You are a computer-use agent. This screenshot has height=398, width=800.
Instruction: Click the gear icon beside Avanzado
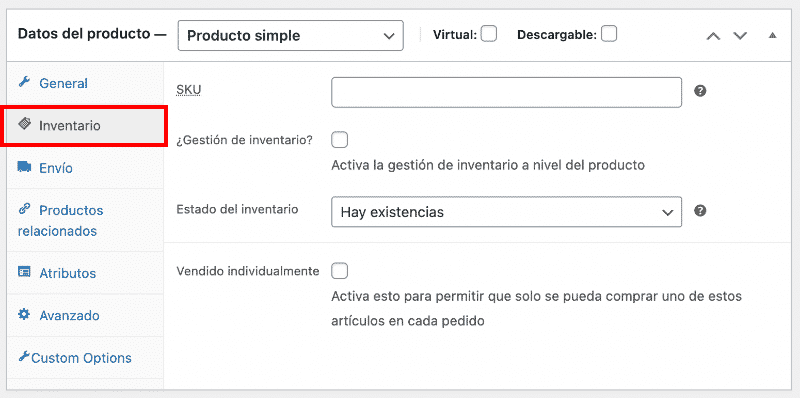click(24, 314)
